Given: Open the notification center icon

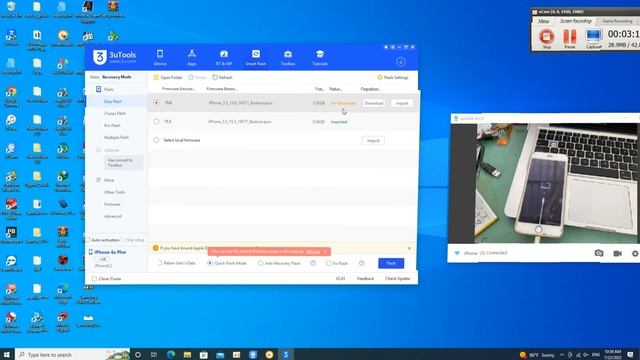Looking at the screenshot, I should pos(631,355).
